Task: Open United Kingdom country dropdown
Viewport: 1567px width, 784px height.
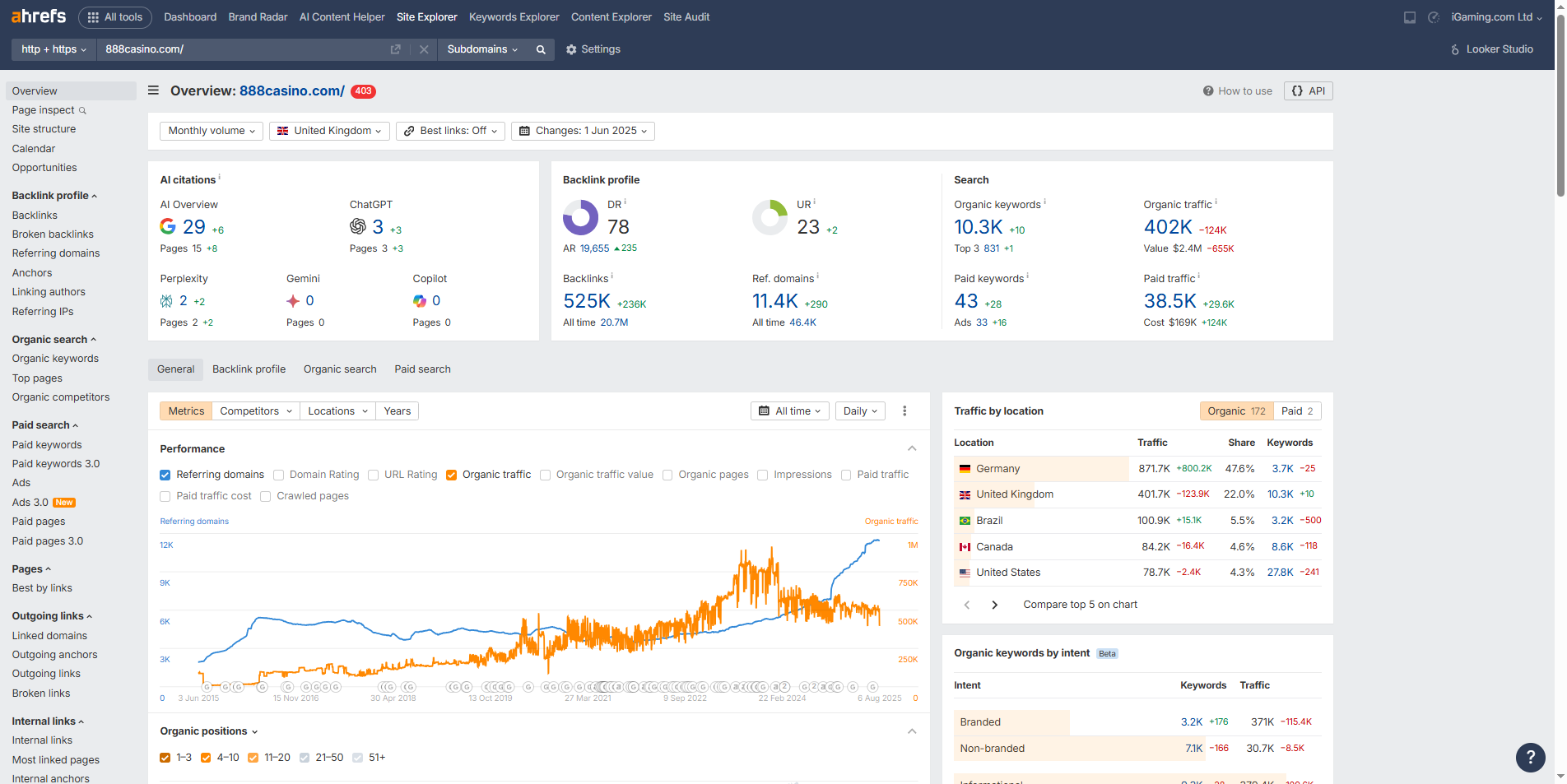Action: coord(328,131)
